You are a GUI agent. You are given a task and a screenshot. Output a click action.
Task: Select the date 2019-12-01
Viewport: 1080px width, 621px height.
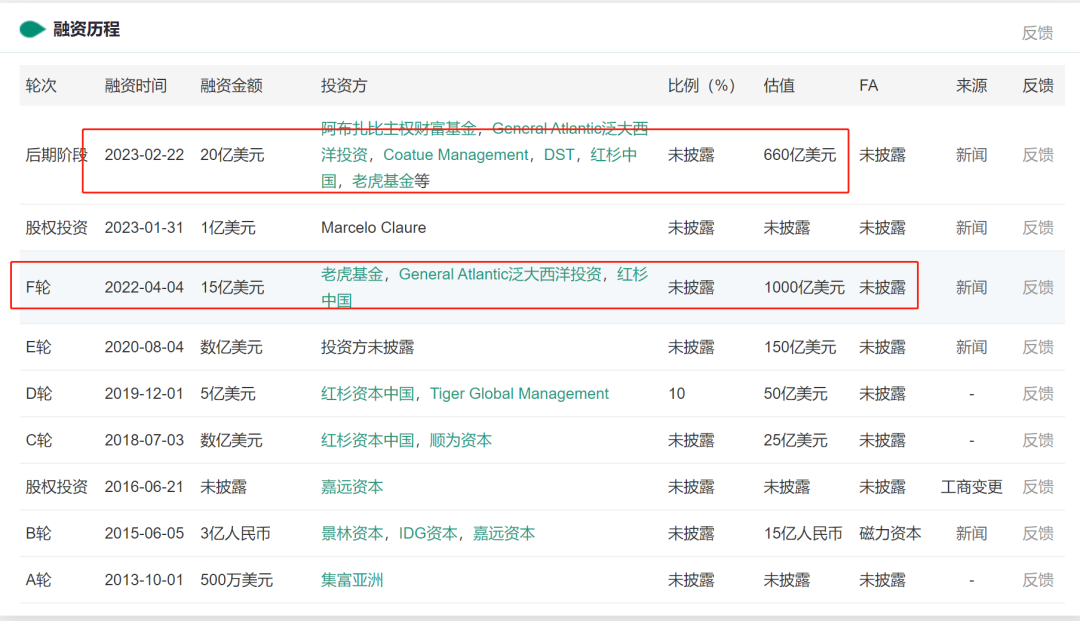[x=144, y=394]
